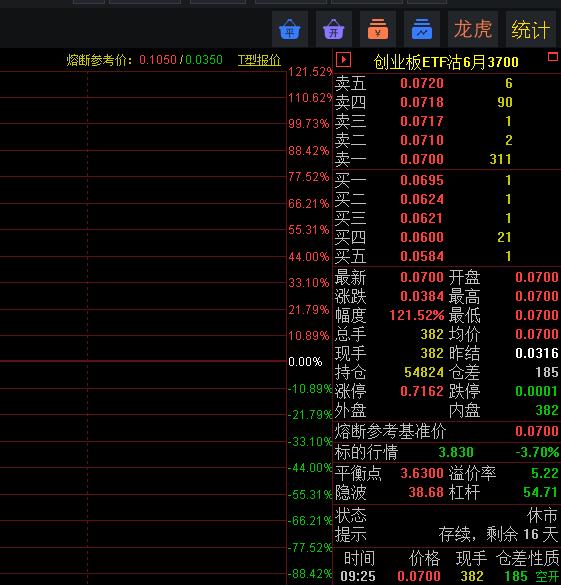Screen dimensions: 561x585
Task: Click 卖五 price 0.0720
Action: point(422,83)
